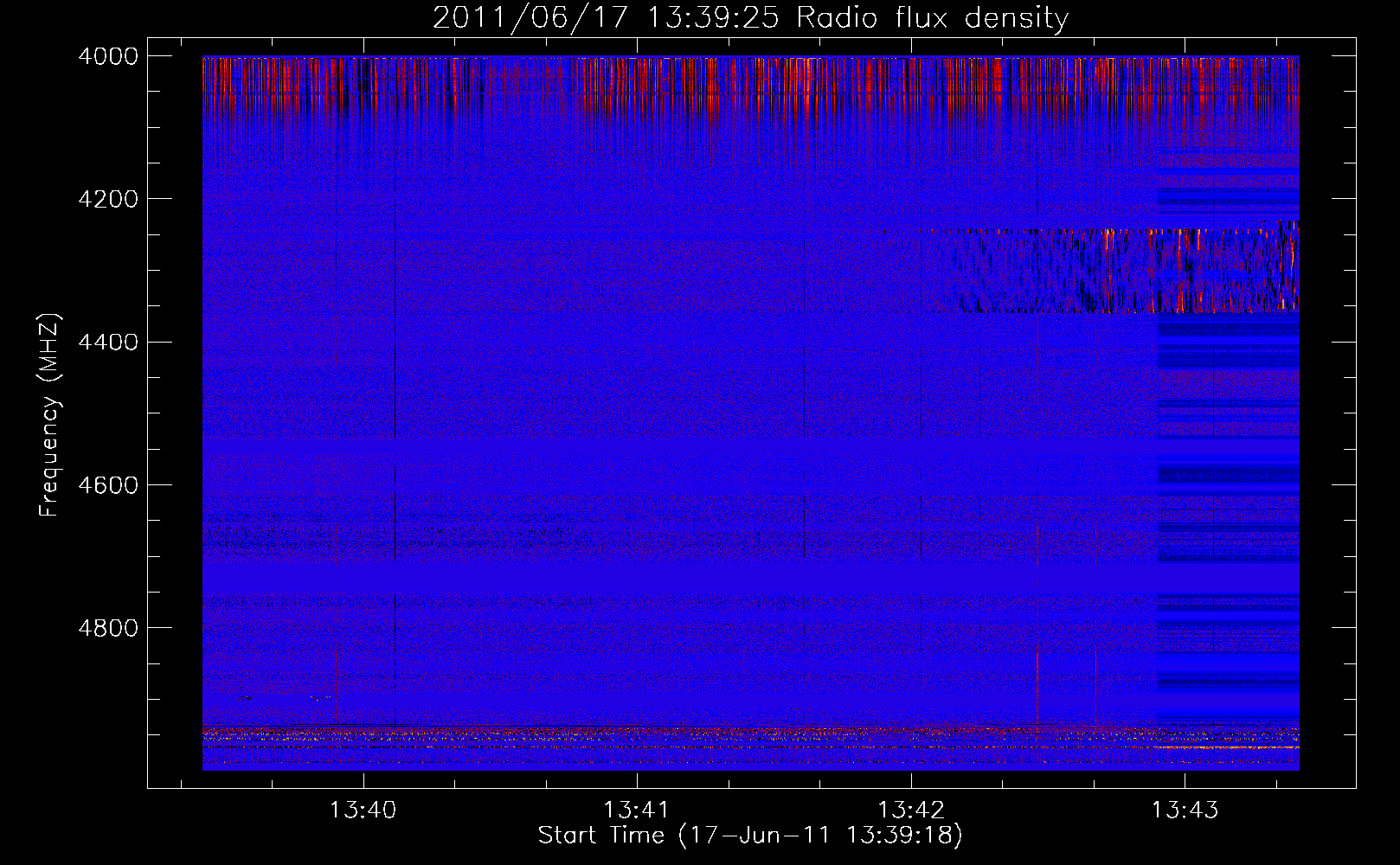Viewport: 1400px width, 865px height.
Task: Click the "Frequency (MHZ)" axis label
Action: [x=49, y=415]
